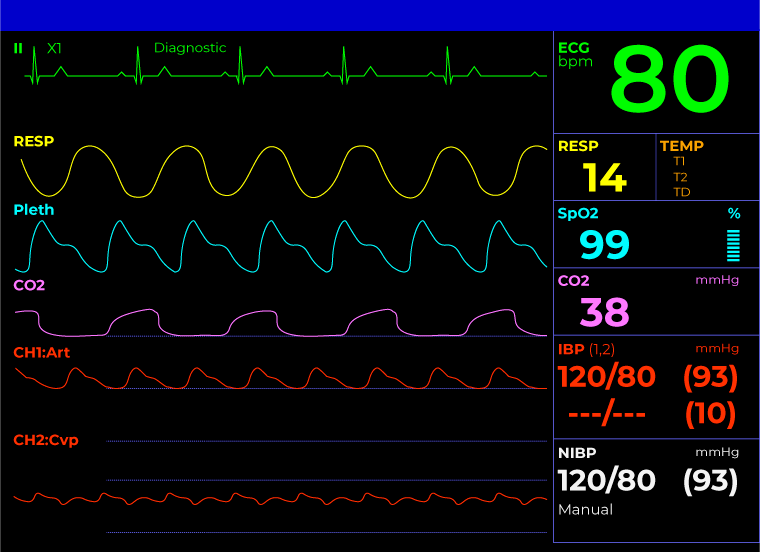Screen dimensions: 760x552
Task: Change the Diagnostic ECG filter mode
Action: click(190, 48)
